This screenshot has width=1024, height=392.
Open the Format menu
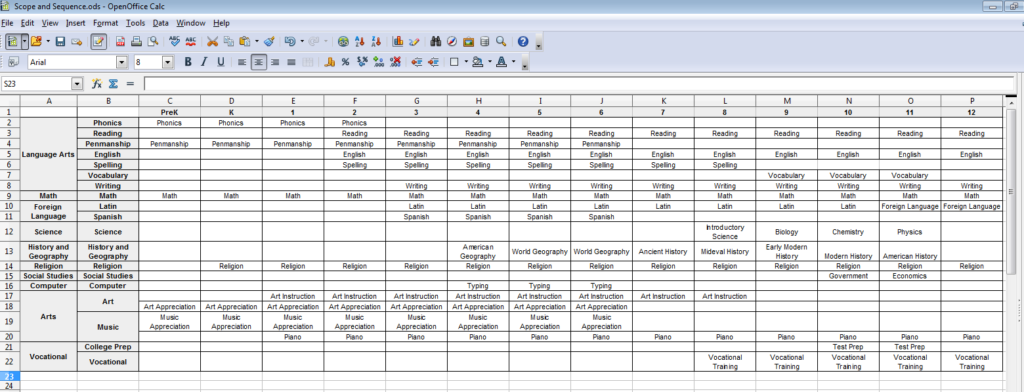[x=106, y=23]
